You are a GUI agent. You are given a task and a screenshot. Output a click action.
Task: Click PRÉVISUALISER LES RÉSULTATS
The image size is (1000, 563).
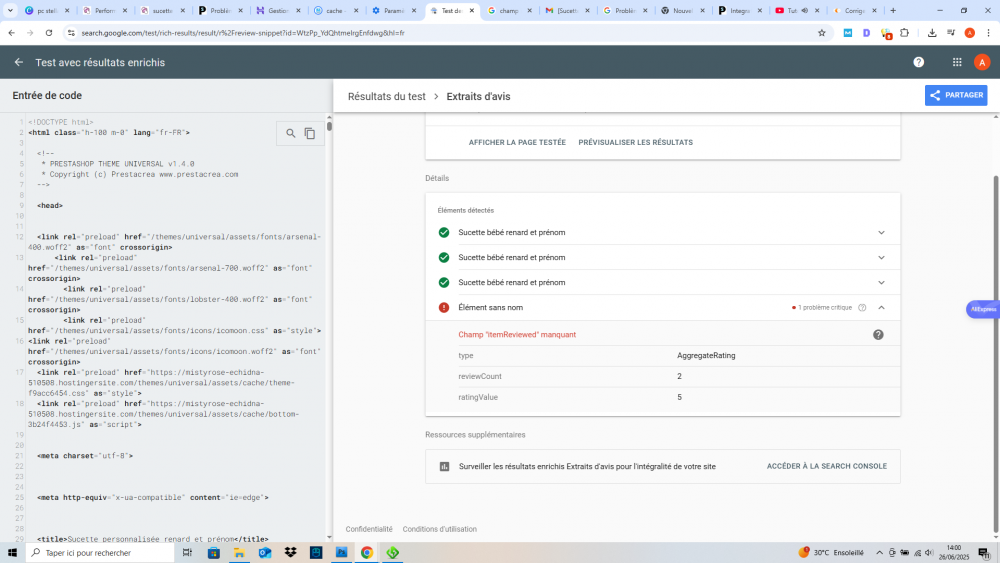(635, 142)
